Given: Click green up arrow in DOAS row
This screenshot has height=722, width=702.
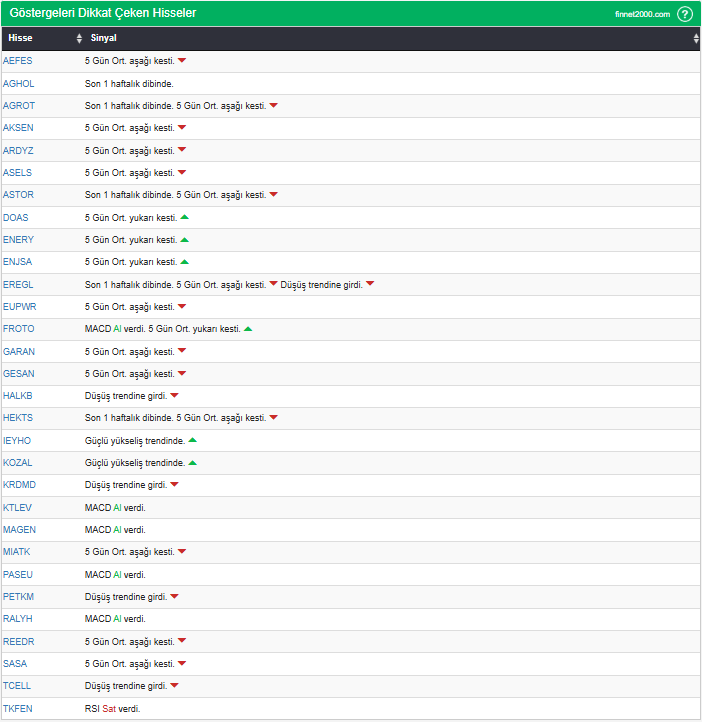Looking at the screenshot, I should tap(185, 217).
